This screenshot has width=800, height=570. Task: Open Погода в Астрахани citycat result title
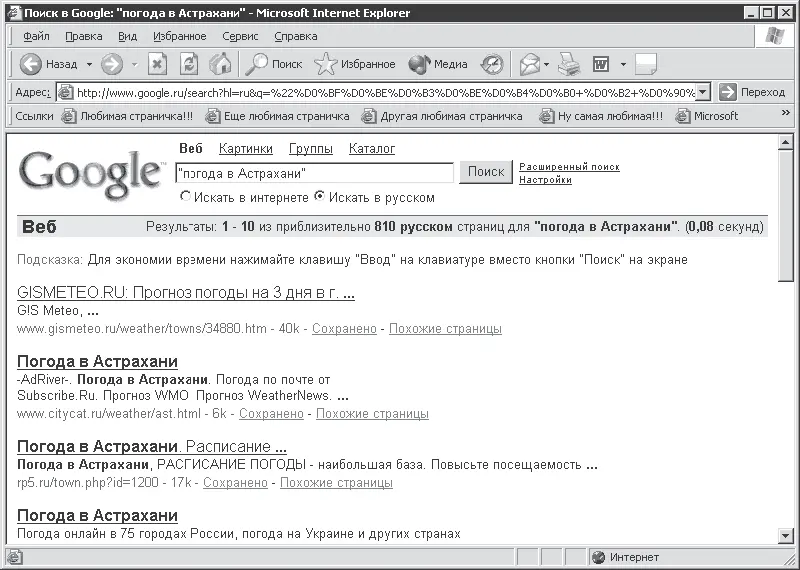click(x=97, y=361)
